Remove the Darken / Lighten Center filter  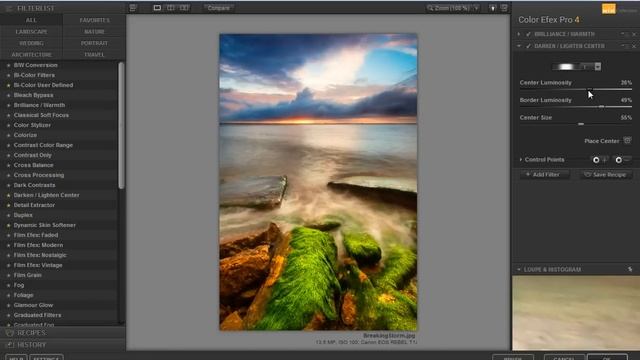coord(634,46)
